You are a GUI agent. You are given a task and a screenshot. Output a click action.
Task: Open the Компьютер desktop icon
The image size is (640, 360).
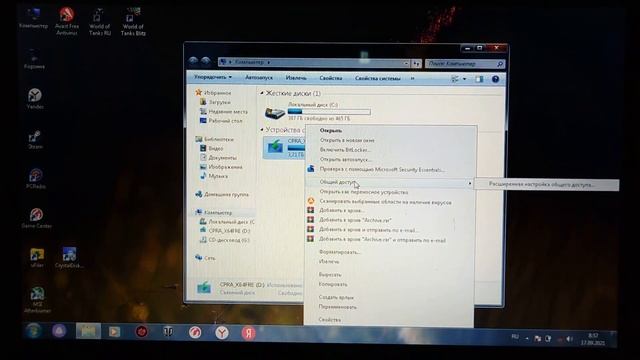(x=33, y=19)
